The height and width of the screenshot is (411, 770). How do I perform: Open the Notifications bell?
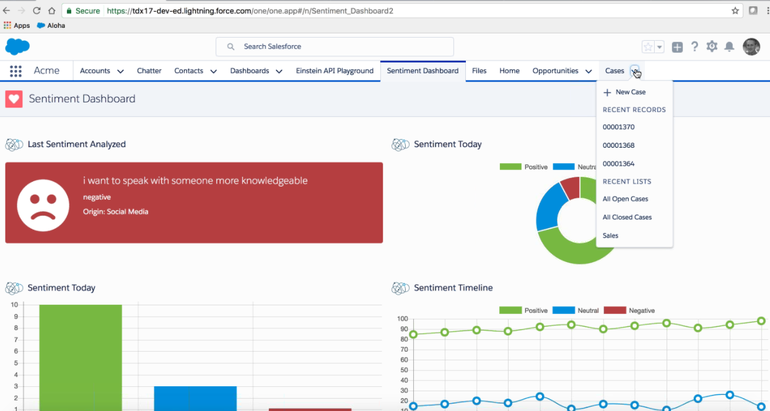(x=729, y=47)
